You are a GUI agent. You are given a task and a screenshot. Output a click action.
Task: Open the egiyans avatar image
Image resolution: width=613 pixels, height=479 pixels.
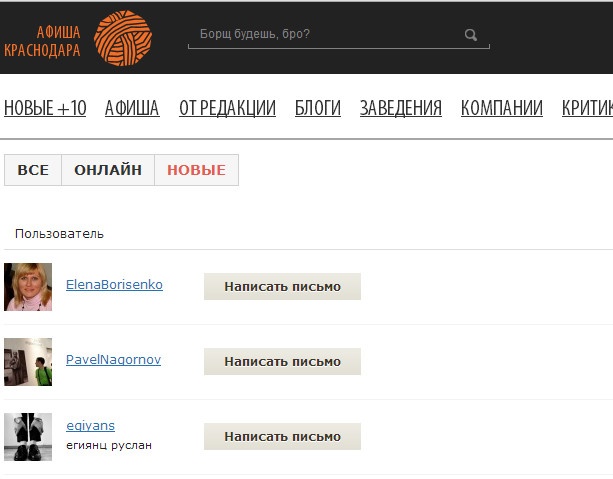pos(28,437)
